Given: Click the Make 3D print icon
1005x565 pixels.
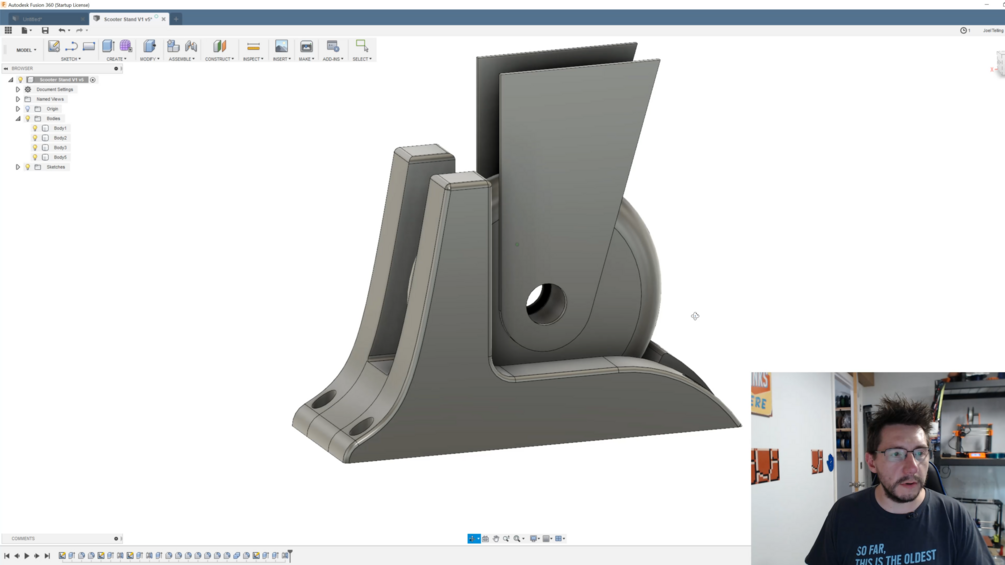Looking at the screenshot, I should [306, 46].
